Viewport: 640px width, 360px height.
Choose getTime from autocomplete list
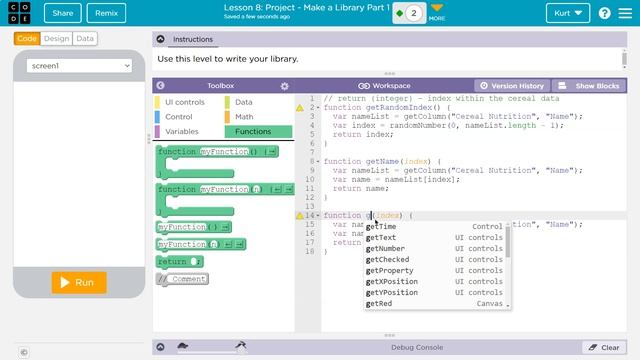click(434, 227)
